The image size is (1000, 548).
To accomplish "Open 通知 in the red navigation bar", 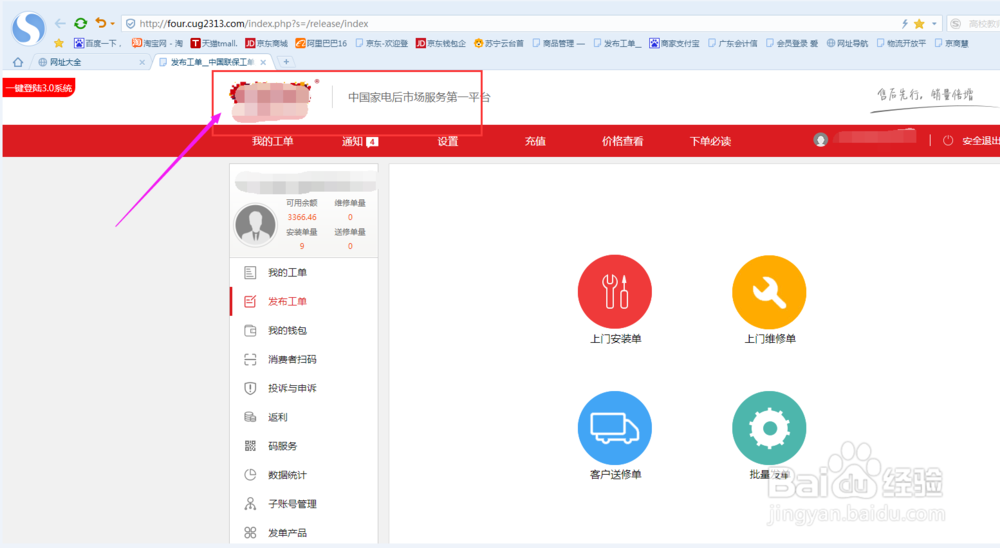I will coord(352,141).
